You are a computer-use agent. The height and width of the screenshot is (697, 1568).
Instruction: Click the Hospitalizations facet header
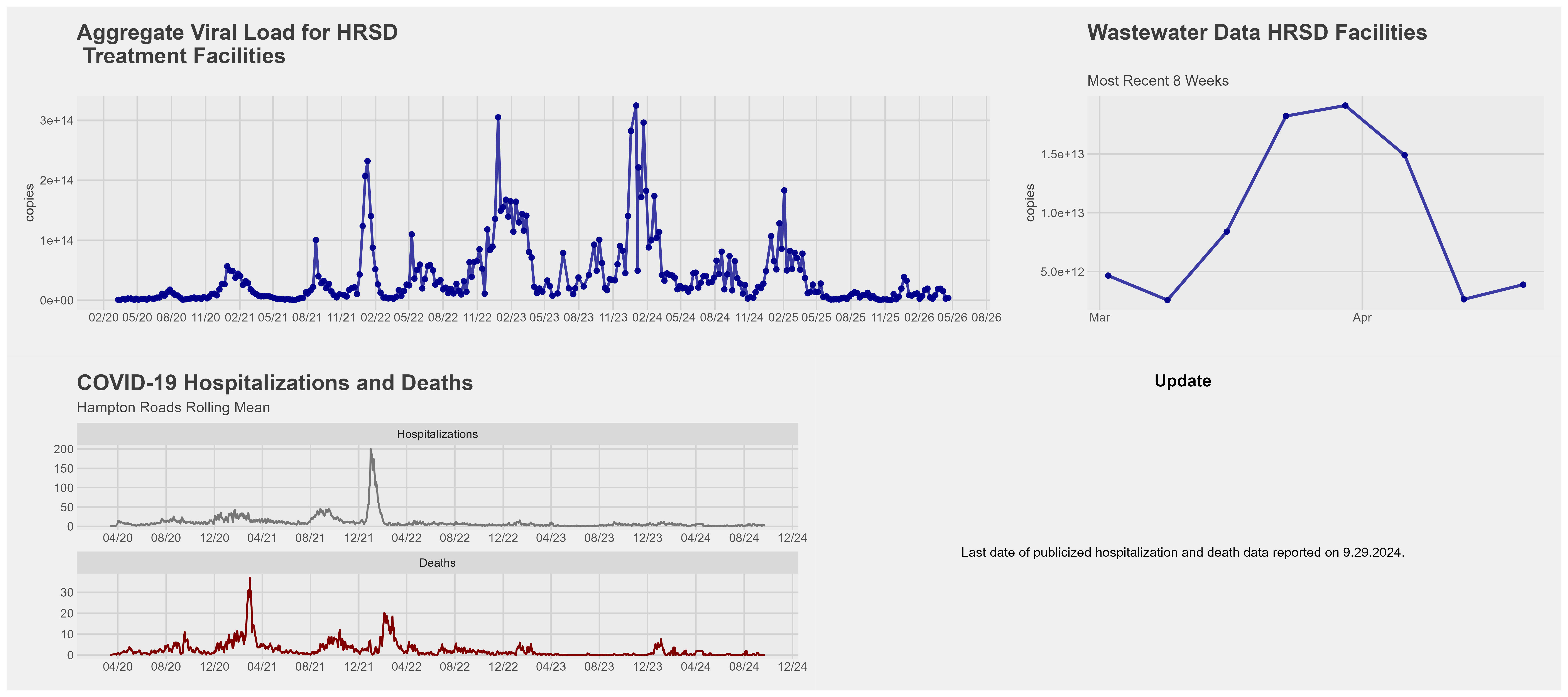[437, 434]
